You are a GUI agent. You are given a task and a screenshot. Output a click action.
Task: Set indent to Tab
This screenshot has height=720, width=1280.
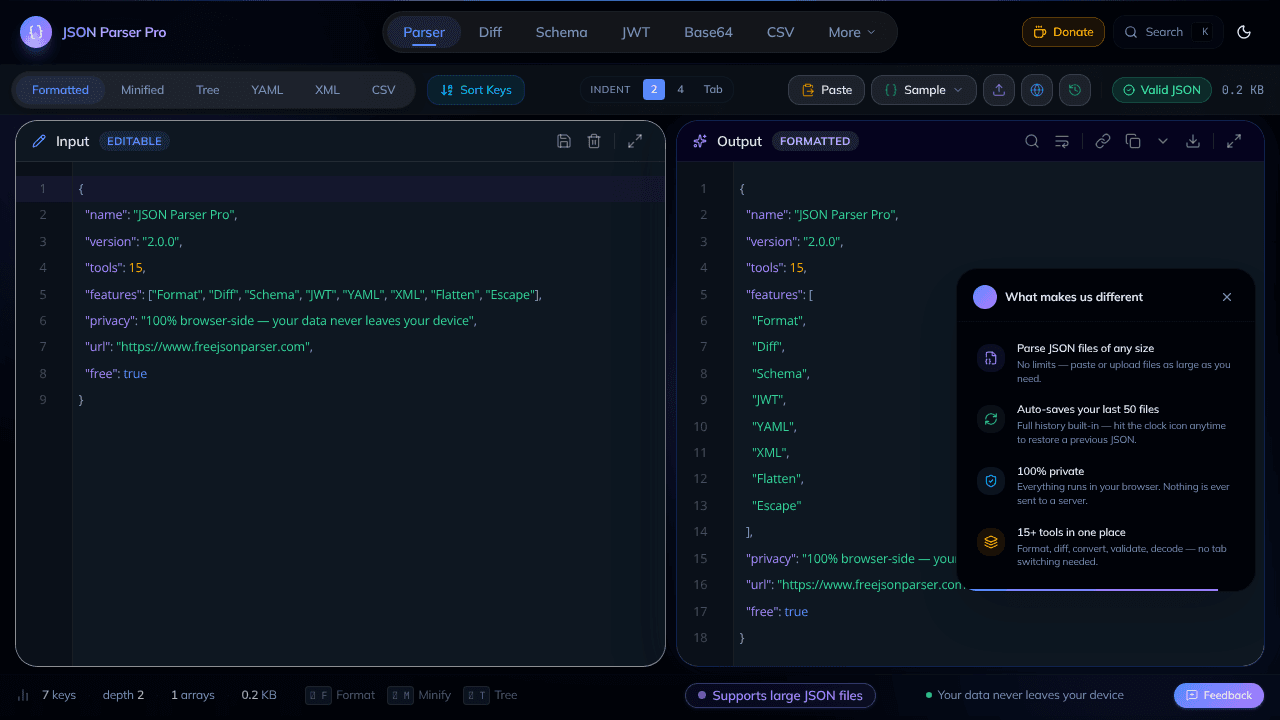(713, 90)
